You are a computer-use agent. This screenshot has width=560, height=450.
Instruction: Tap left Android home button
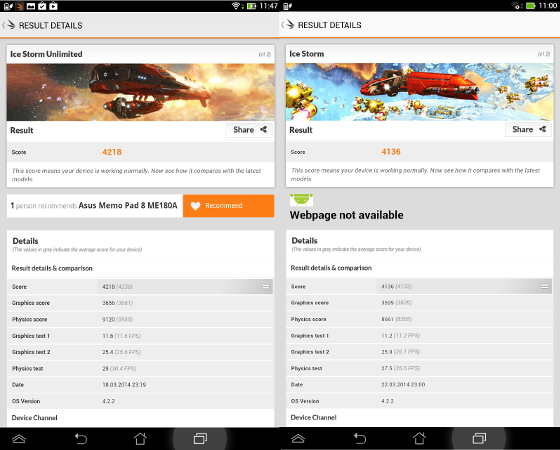pos(140,438)
